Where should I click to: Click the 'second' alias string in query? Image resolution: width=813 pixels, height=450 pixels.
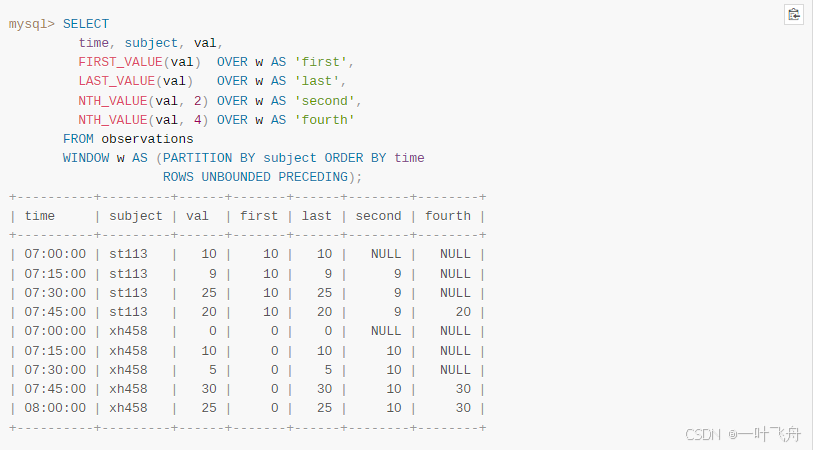(x=328, y=100)
